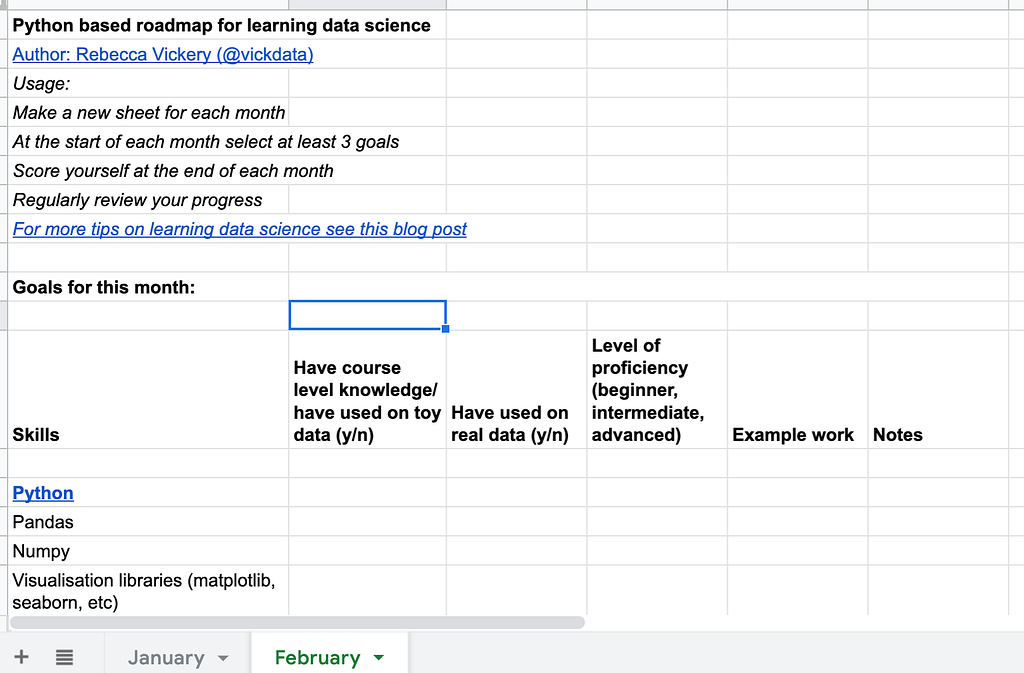This screenshot has width=1024, height=673.
Task: Select the highlighted empty cell
Action: [368, 315]
